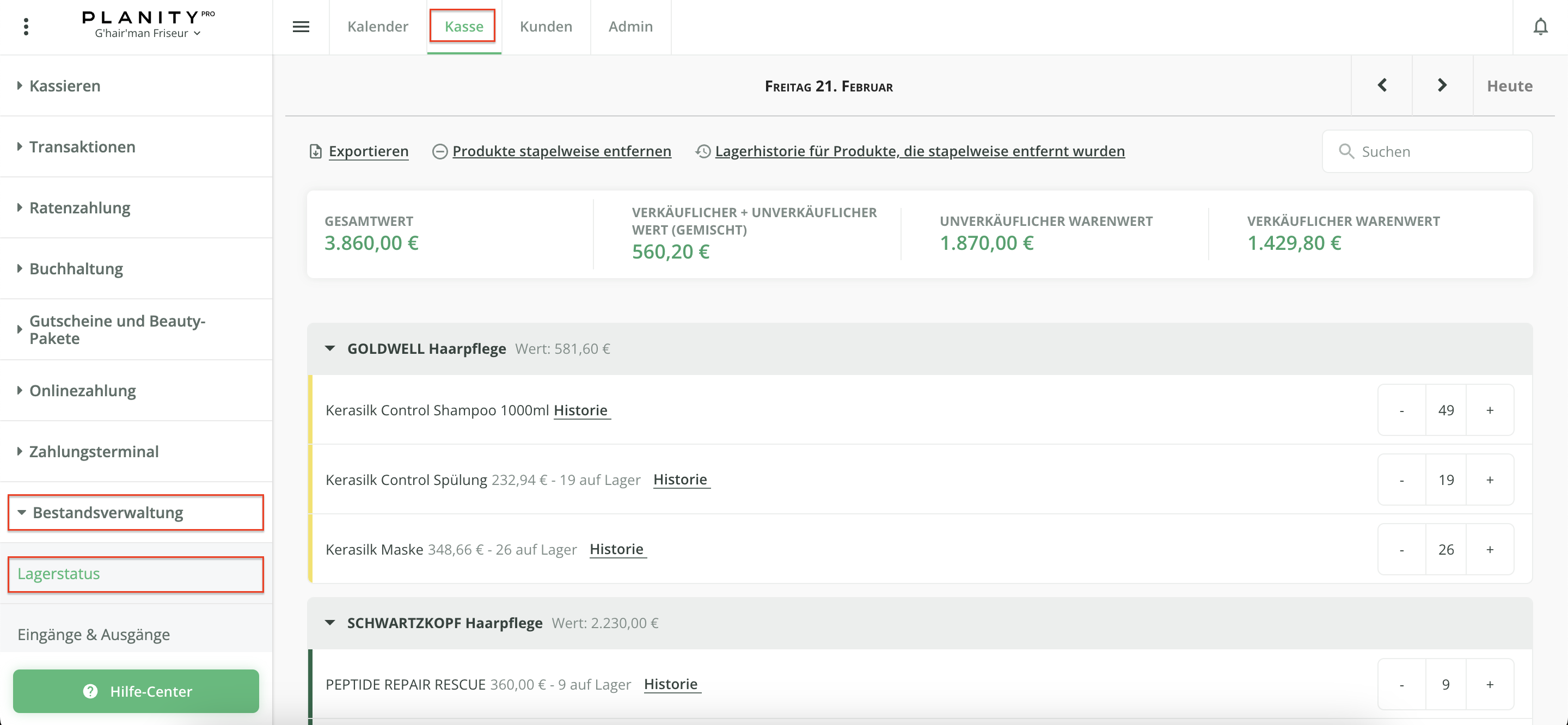
Task: Decrease Kerasilk Maske stock quantity
Action: tap(1401, 550)
